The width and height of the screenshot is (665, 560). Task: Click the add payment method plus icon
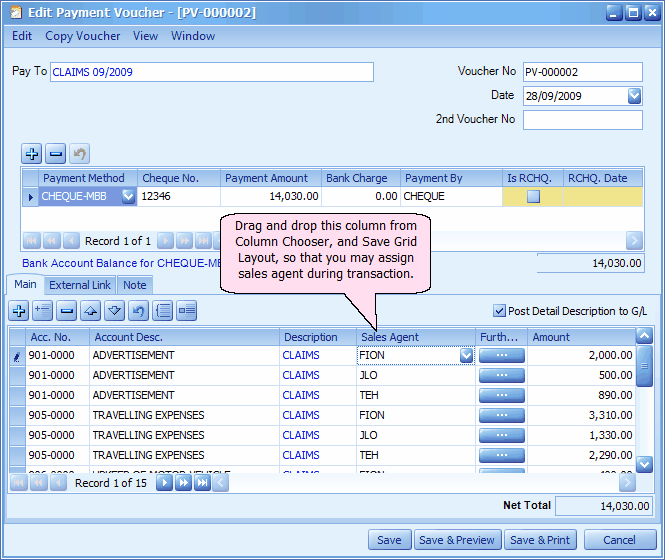[32, 154]
